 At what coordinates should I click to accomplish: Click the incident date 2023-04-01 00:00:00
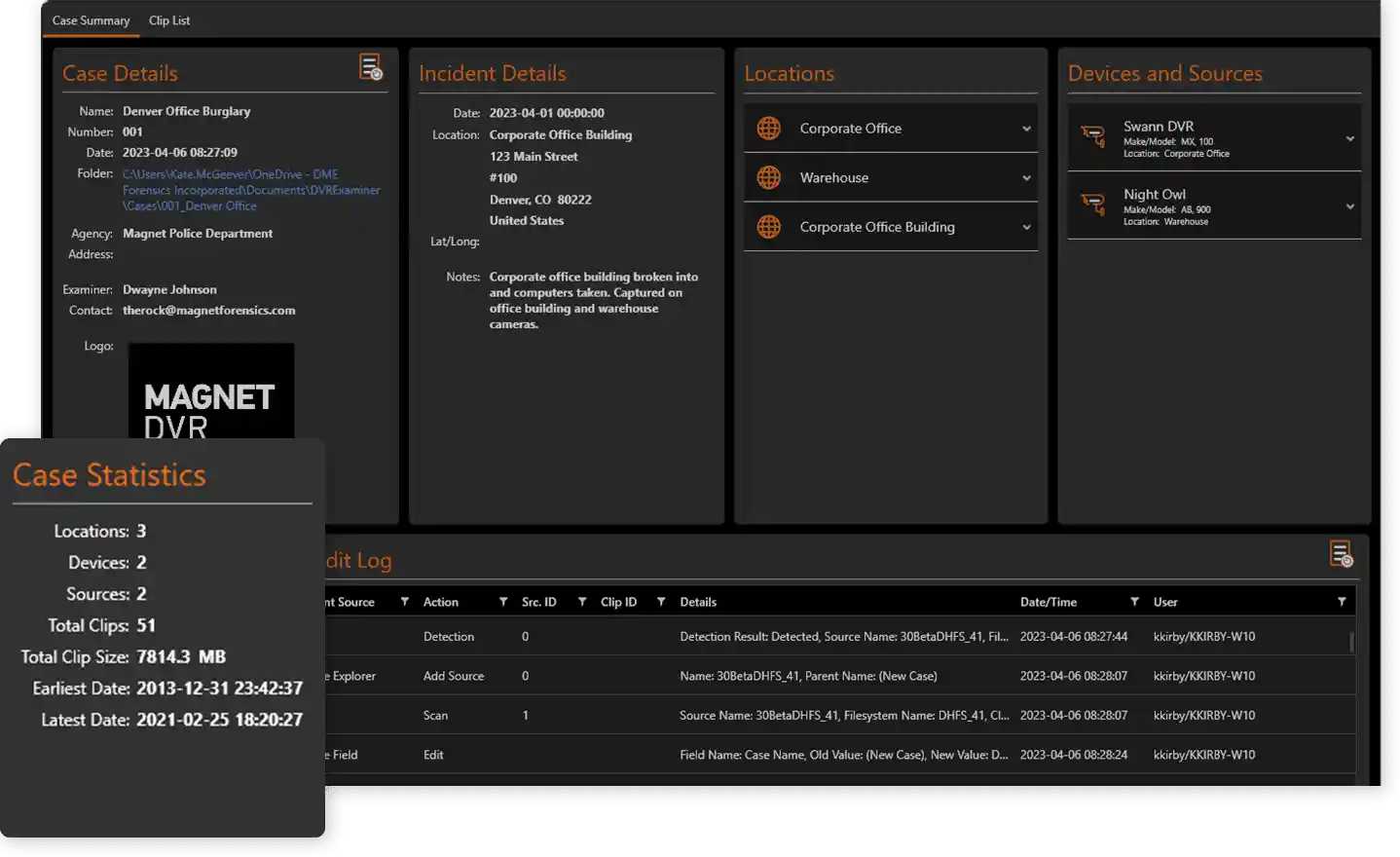point(547,113)
